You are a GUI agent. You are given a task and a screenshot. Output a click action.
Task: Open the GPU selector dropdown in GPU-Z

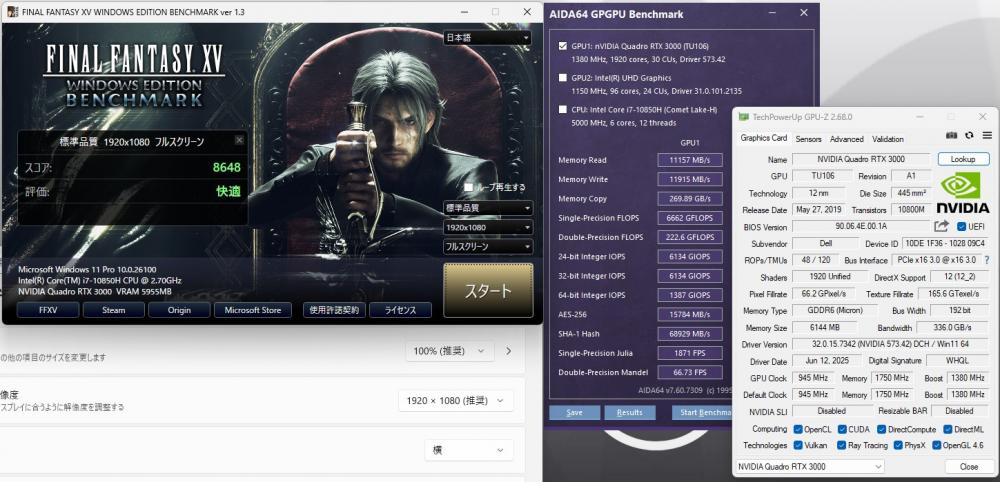[x=809, y=466]
